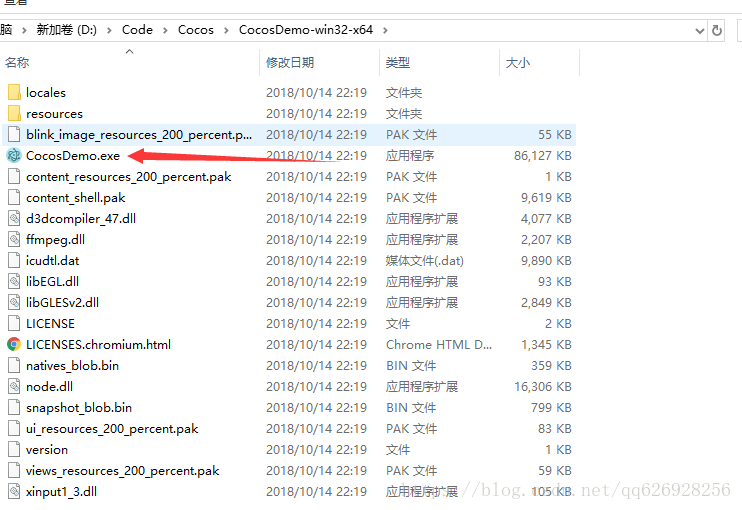The image size is (742, 510).
Task: Click the libGLESv2.dll file icon
Action: coord(14,302)
